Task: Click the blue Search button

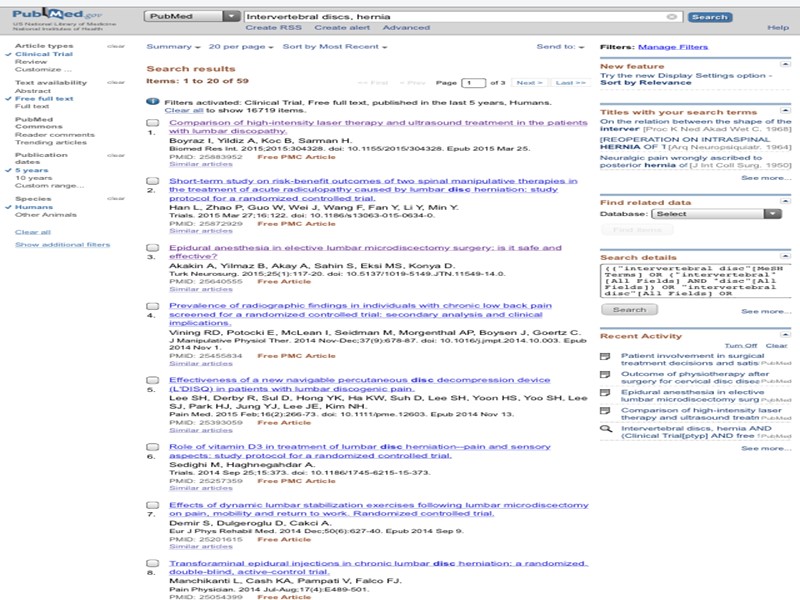Action: click(x=710, y=17)
